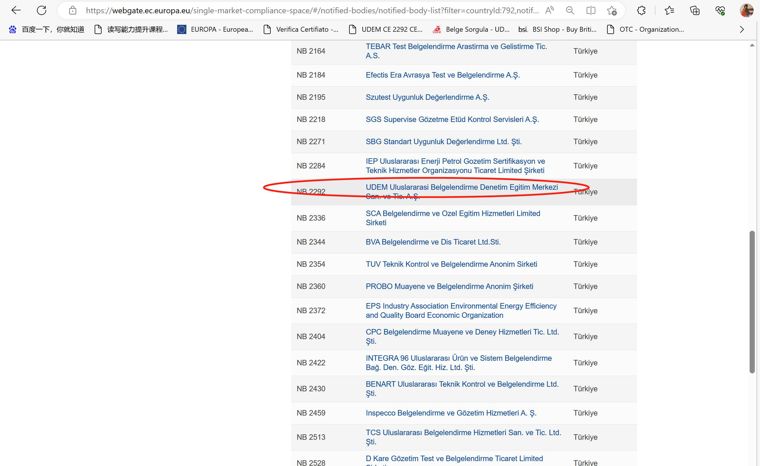Click the address bar URL field
Image resolution: width=760 pixels, height=466 pixels.
point(311,10)
